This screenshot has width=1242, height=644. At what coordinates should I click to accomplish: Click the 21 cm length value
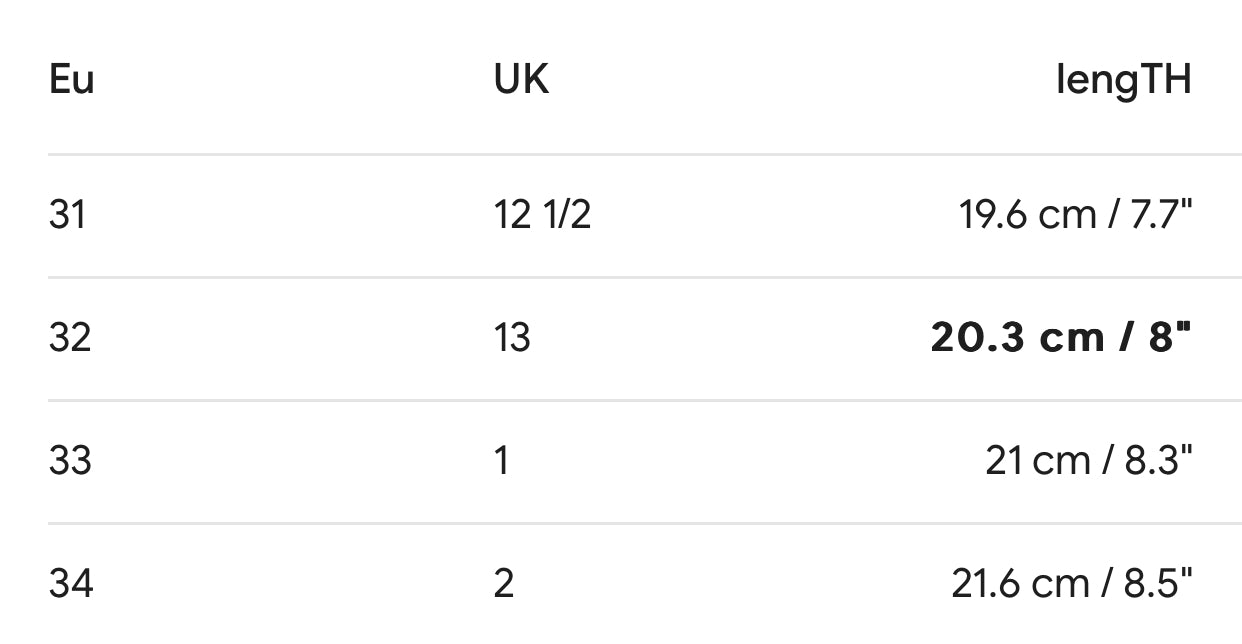click(1037, 461)
